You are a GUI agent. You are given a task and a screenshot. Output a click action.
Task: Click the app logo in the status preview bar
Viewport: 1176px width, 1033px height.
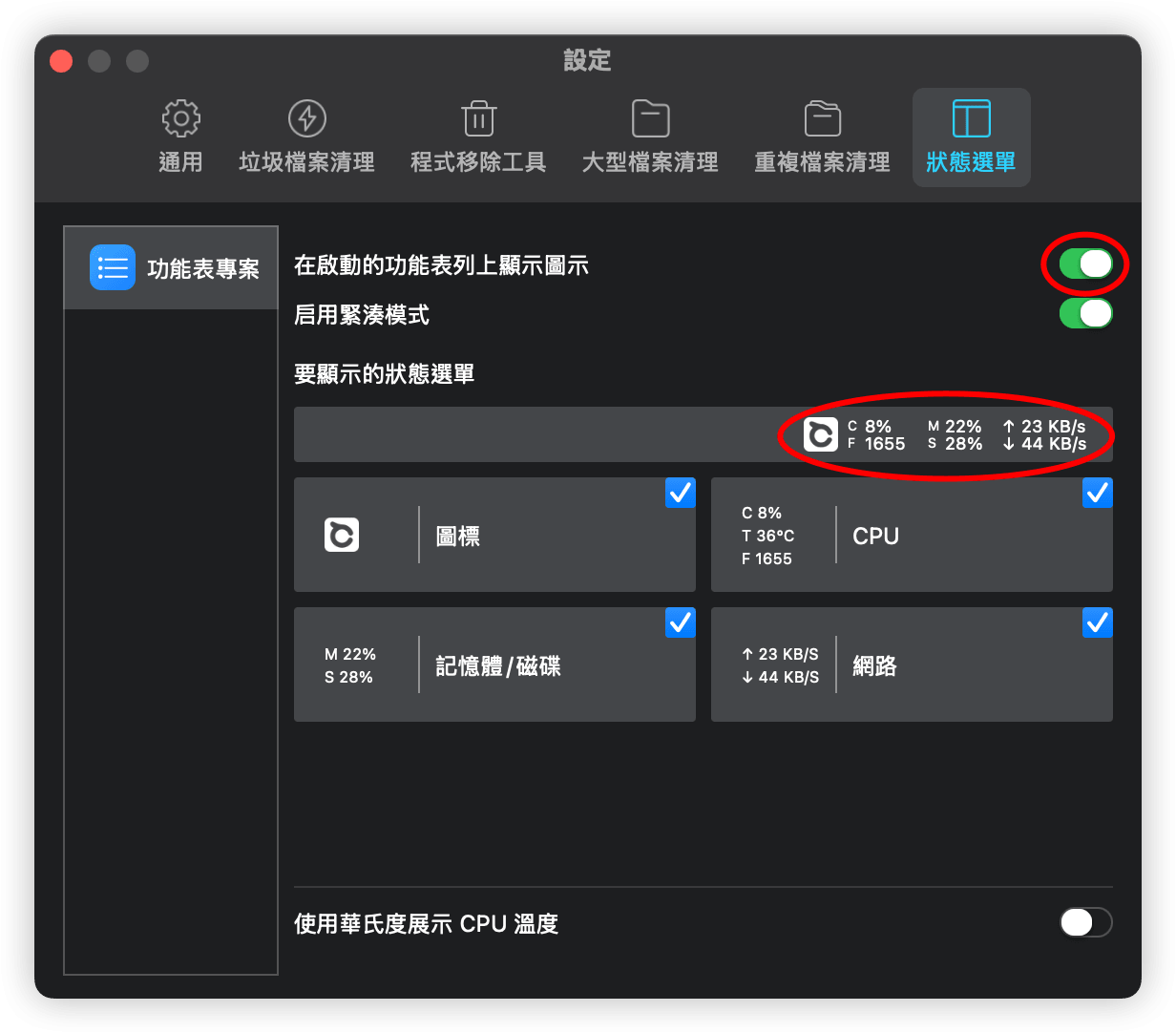point(820,434)
